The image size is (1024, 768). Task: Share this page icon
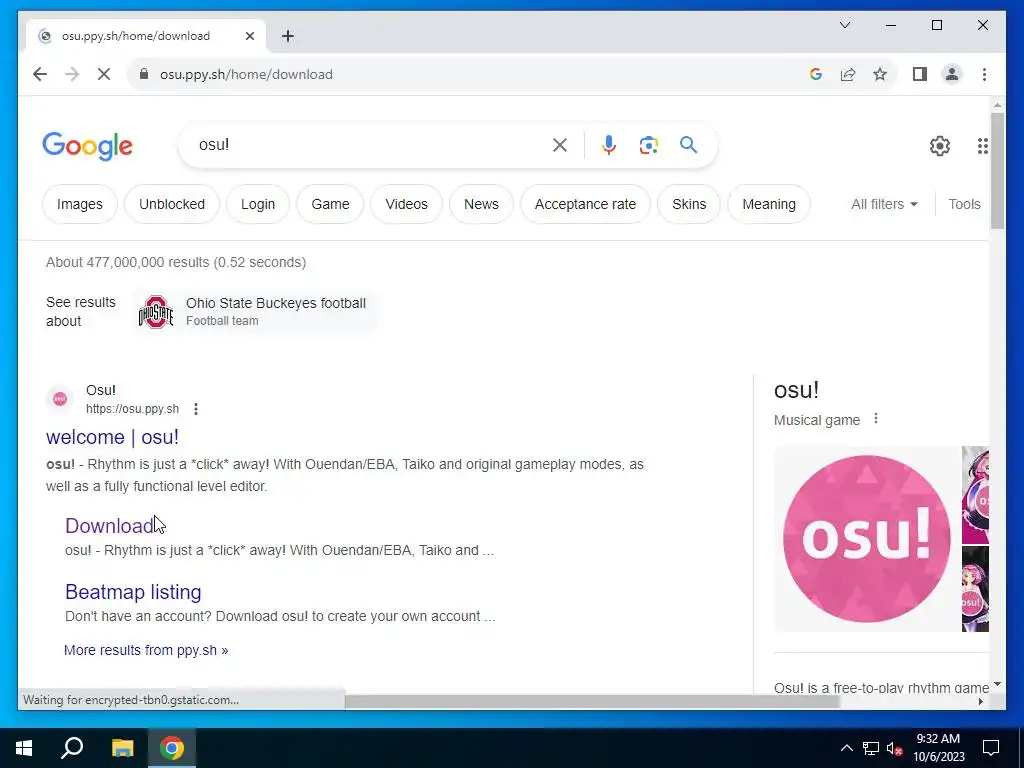point(848,74)
